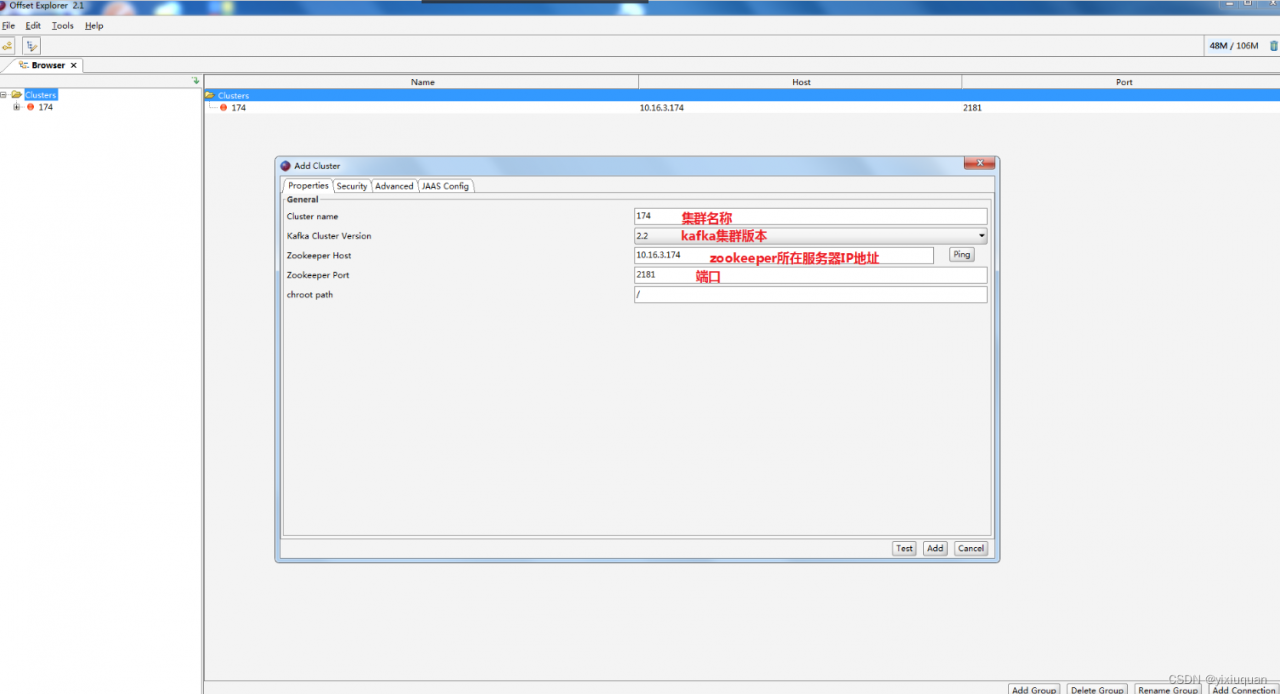Open the Edit menu
Image resolution: width=1280 pixels, height=694 pixels.
(33, 26)
